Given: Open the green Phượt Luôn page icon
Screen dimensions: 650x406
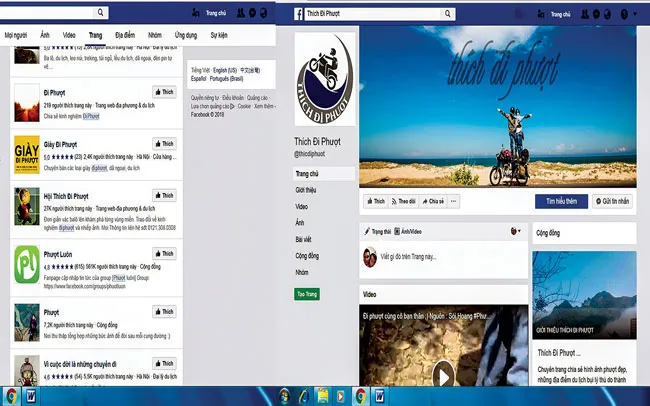Looking at the screenshot, I should 27,264.
